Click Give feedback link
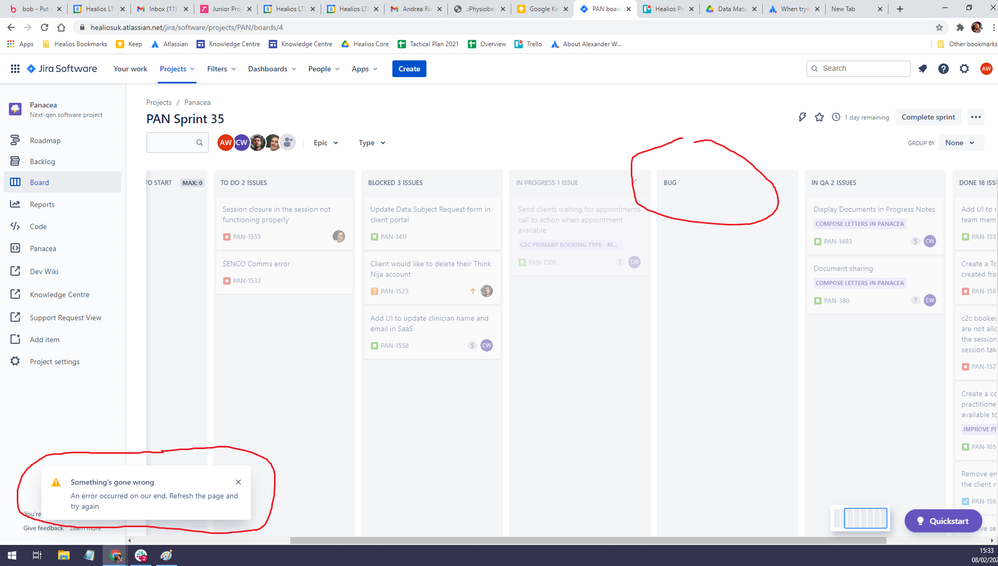Image resolution: width=998 pixels, height=566 pixels. coord(43,528)
